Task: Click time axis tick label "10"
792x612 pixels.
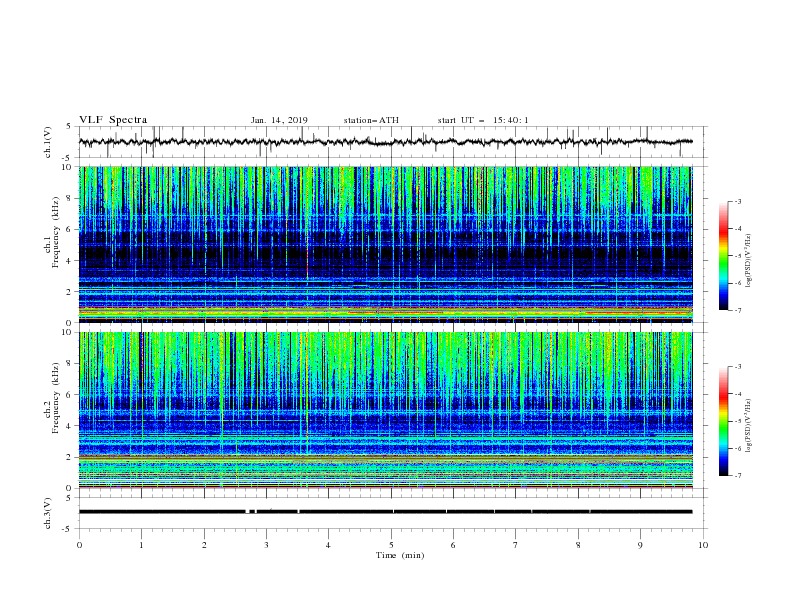Action: pyautogui.click(x=703, y=545)
